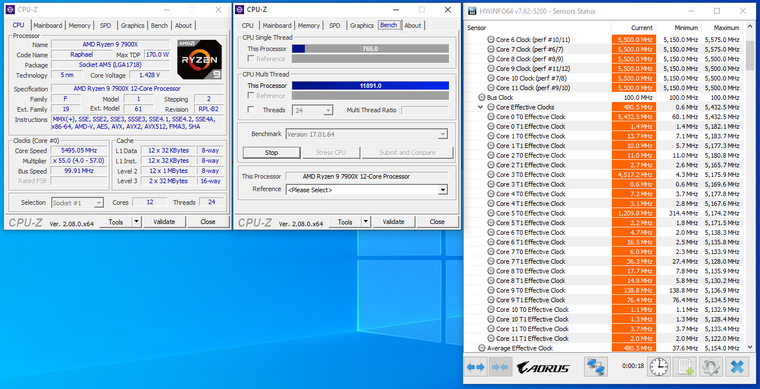Image resolution: width=760 pixels, height=389 pixels.
Task: Open the Socket #1 selection dropdown
Action: (78, 202)
